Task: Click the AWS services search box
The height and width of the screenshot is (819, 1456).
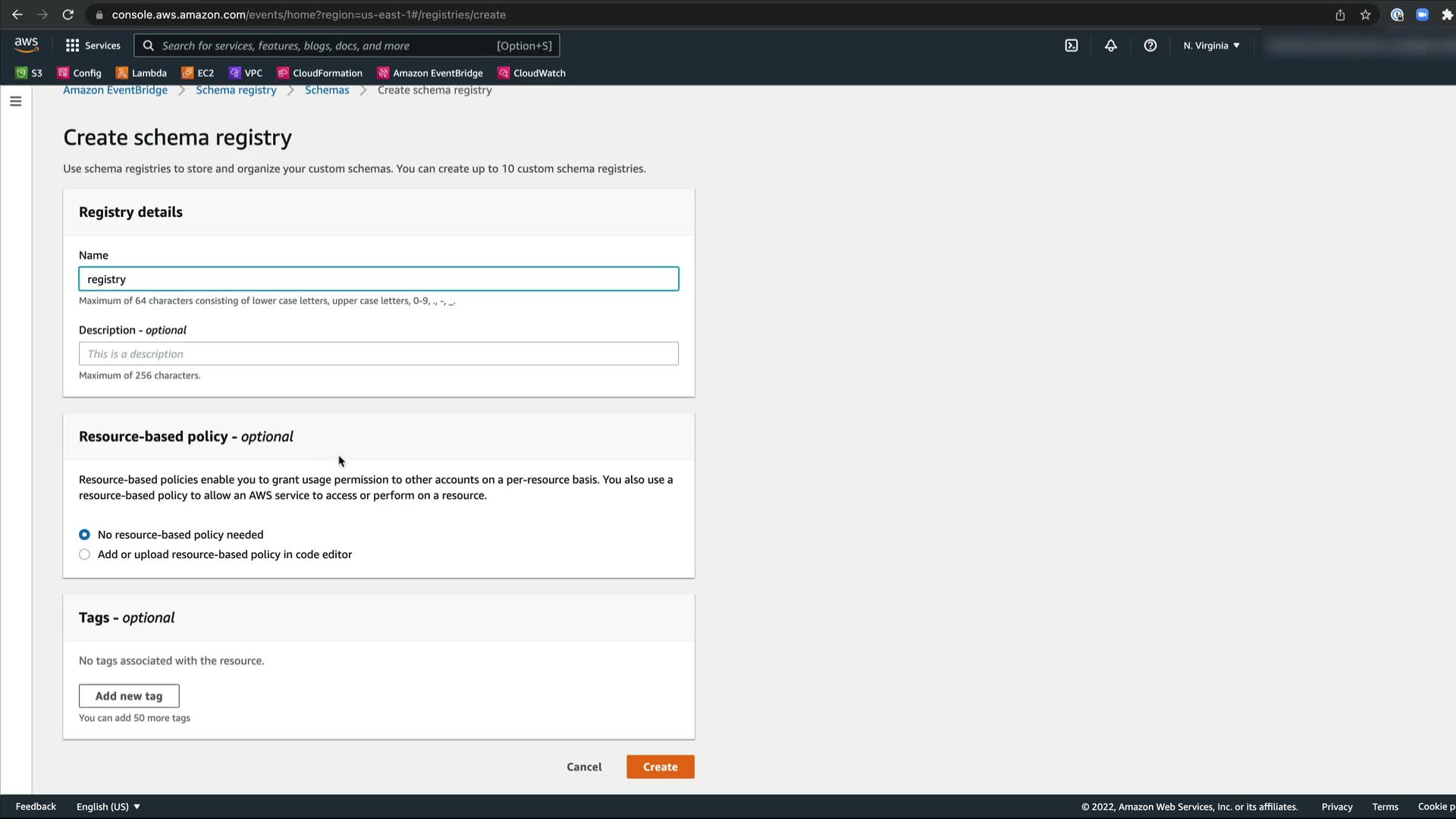Action: [x=326, y=45]
